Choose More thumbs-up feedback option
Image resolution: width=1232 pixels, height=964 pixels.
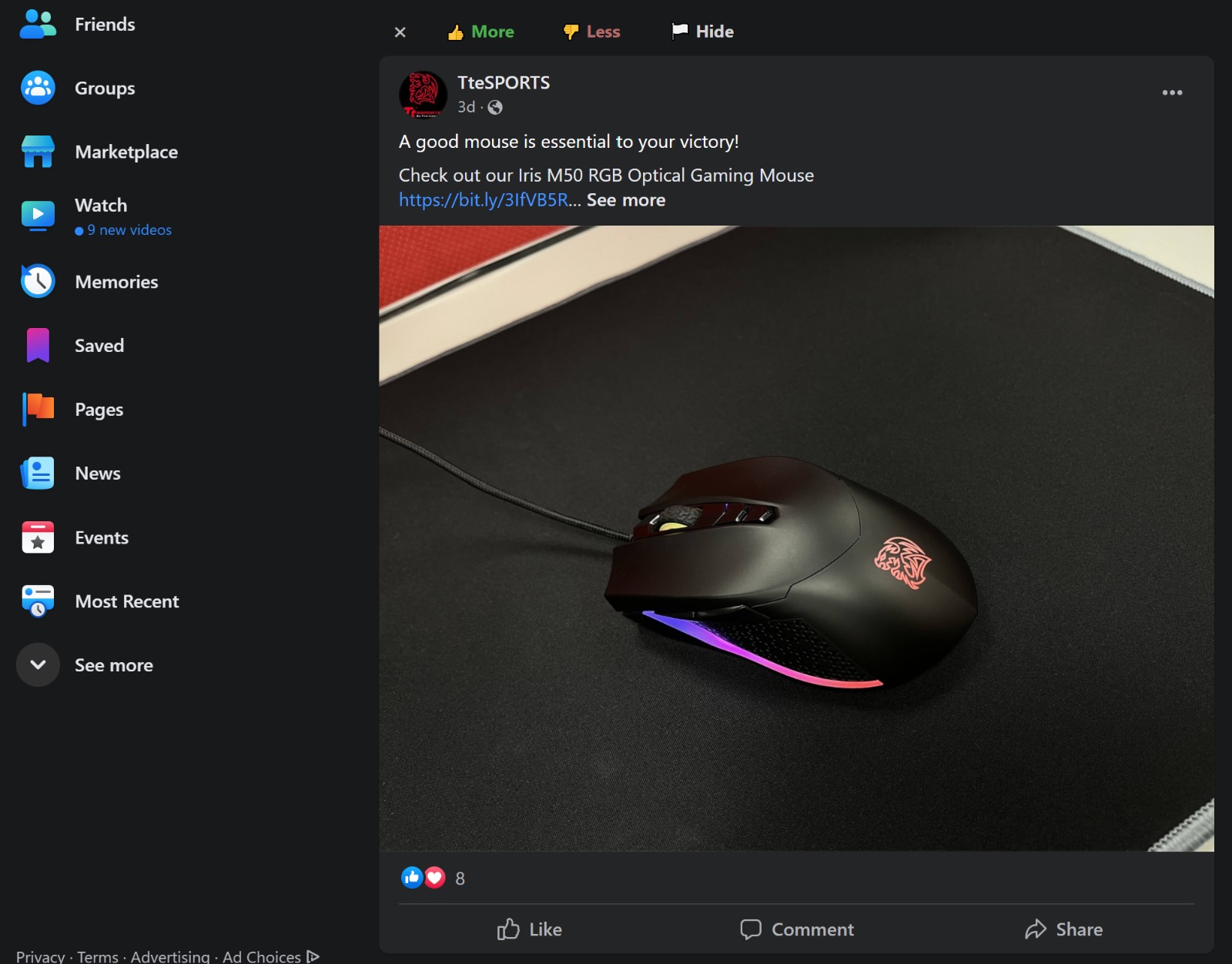[x=480, y=32]
